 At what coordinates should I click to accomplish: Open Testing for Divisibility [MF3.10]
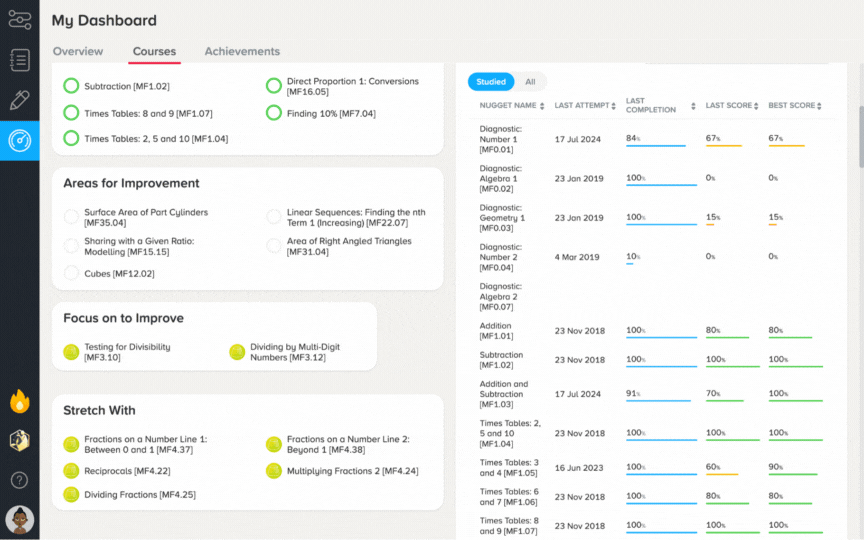click(x=127, y=352)
